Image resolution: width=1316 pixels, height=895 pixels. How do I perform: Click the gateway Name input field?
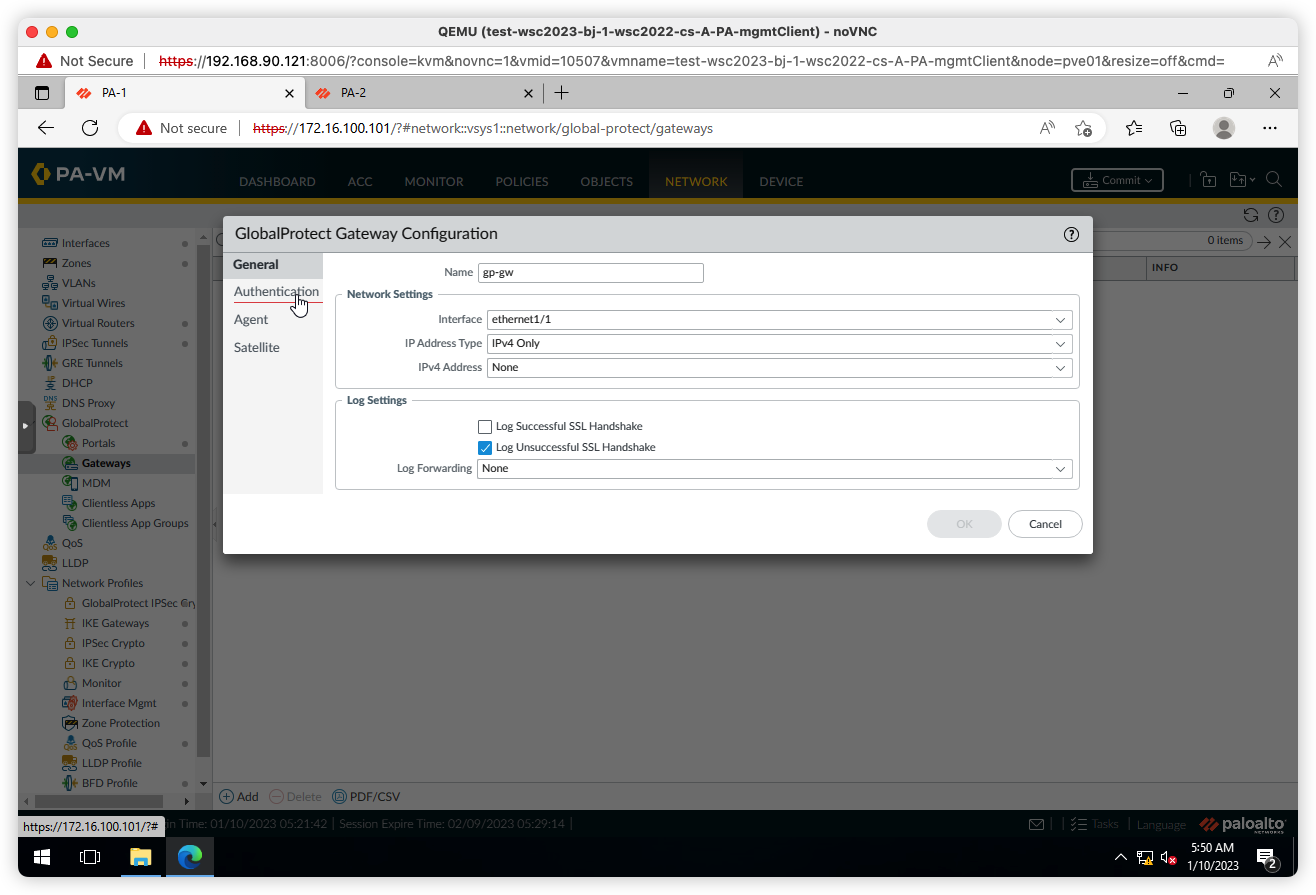pos(590,273)
